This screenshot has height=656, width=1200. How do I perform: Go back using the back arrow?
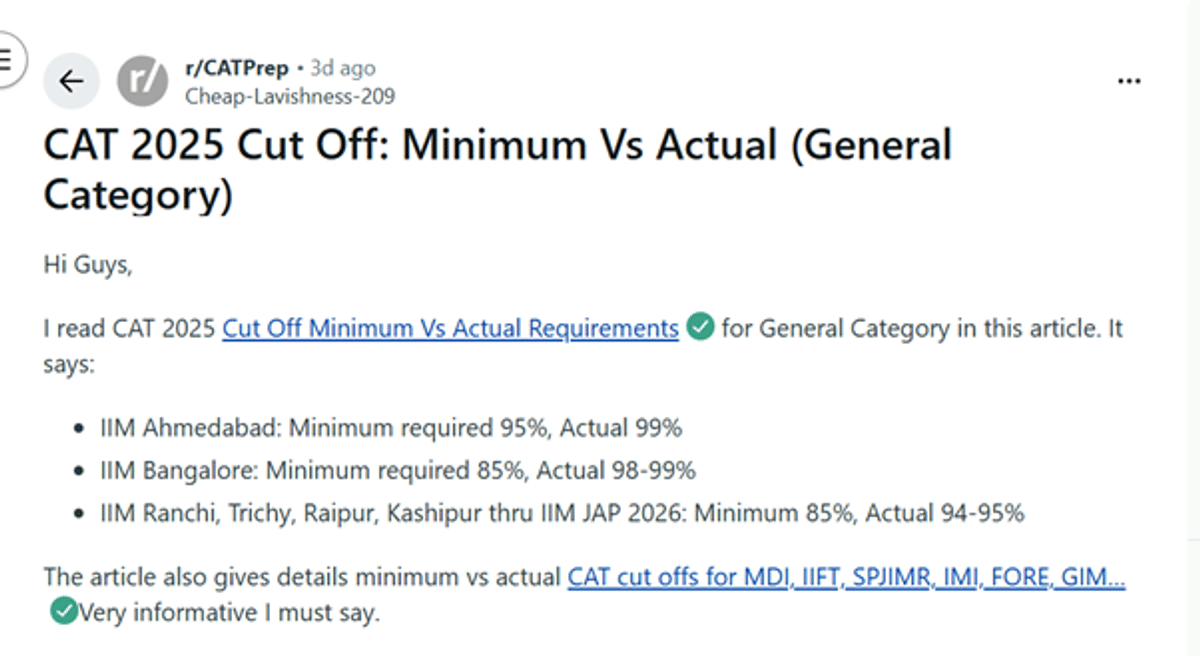(x=71, y=81)
